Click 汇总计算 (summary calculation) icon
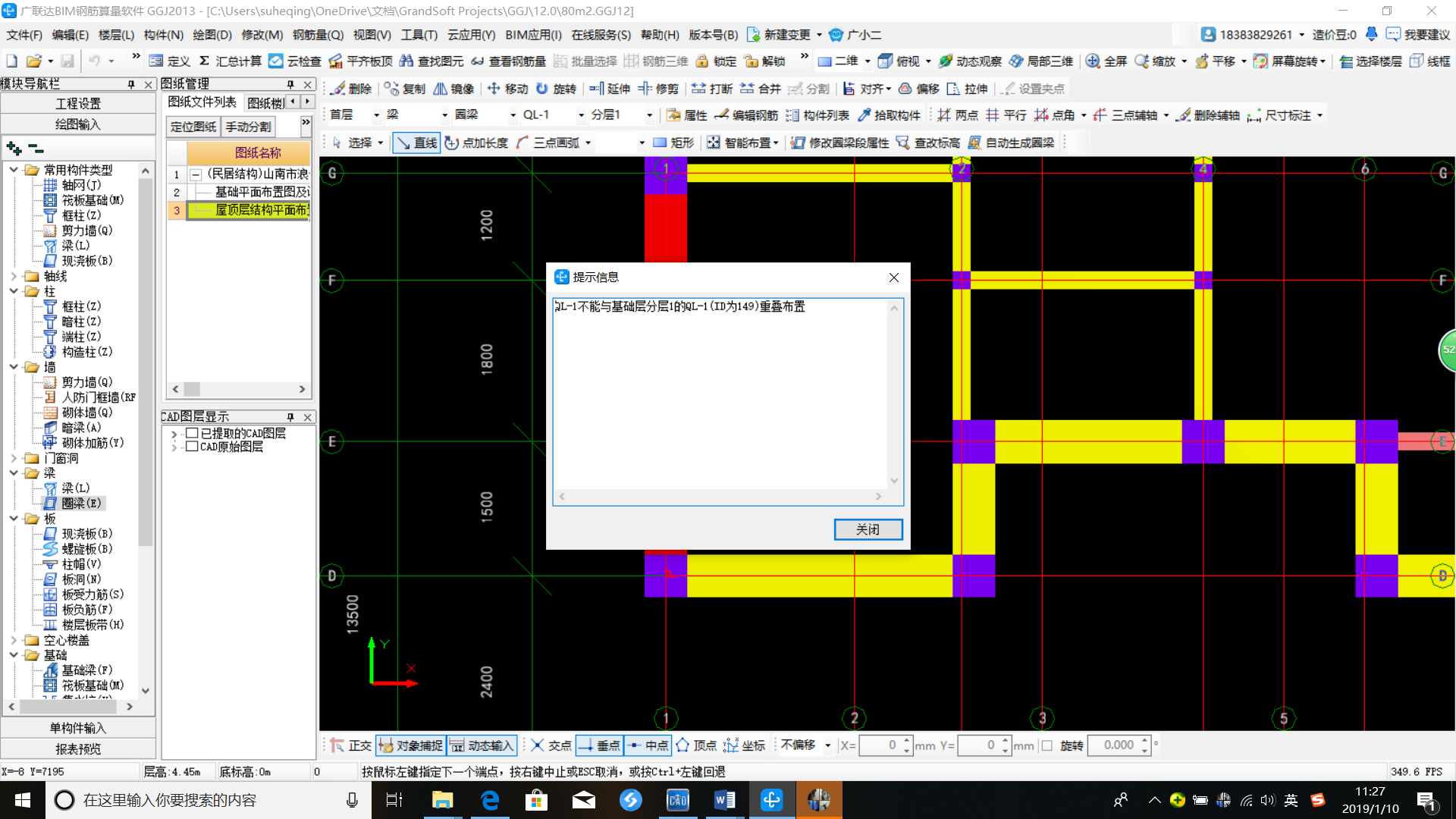The image size is (1456, 819). (230, 61)
